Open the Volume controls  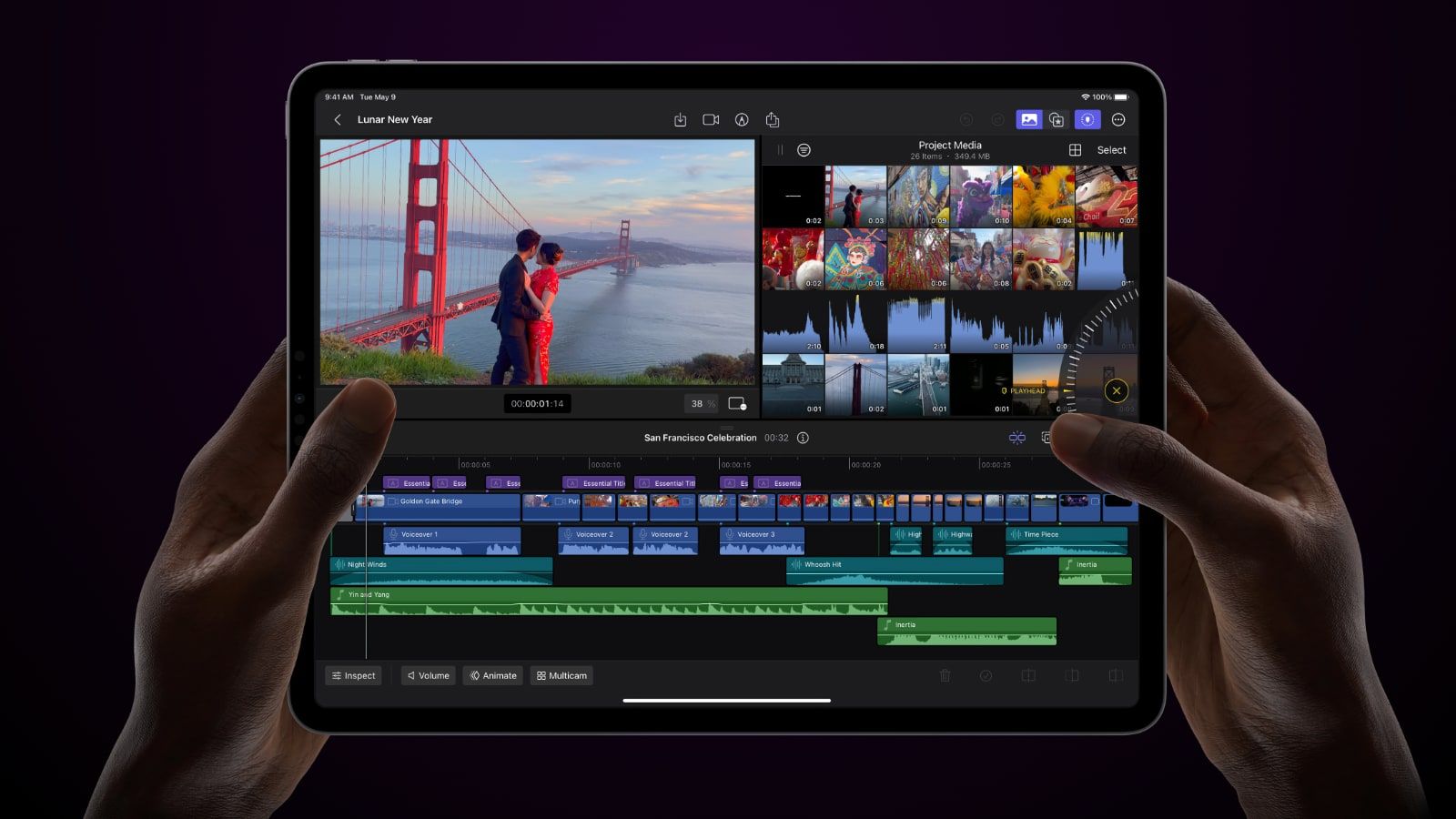point(429,675)
